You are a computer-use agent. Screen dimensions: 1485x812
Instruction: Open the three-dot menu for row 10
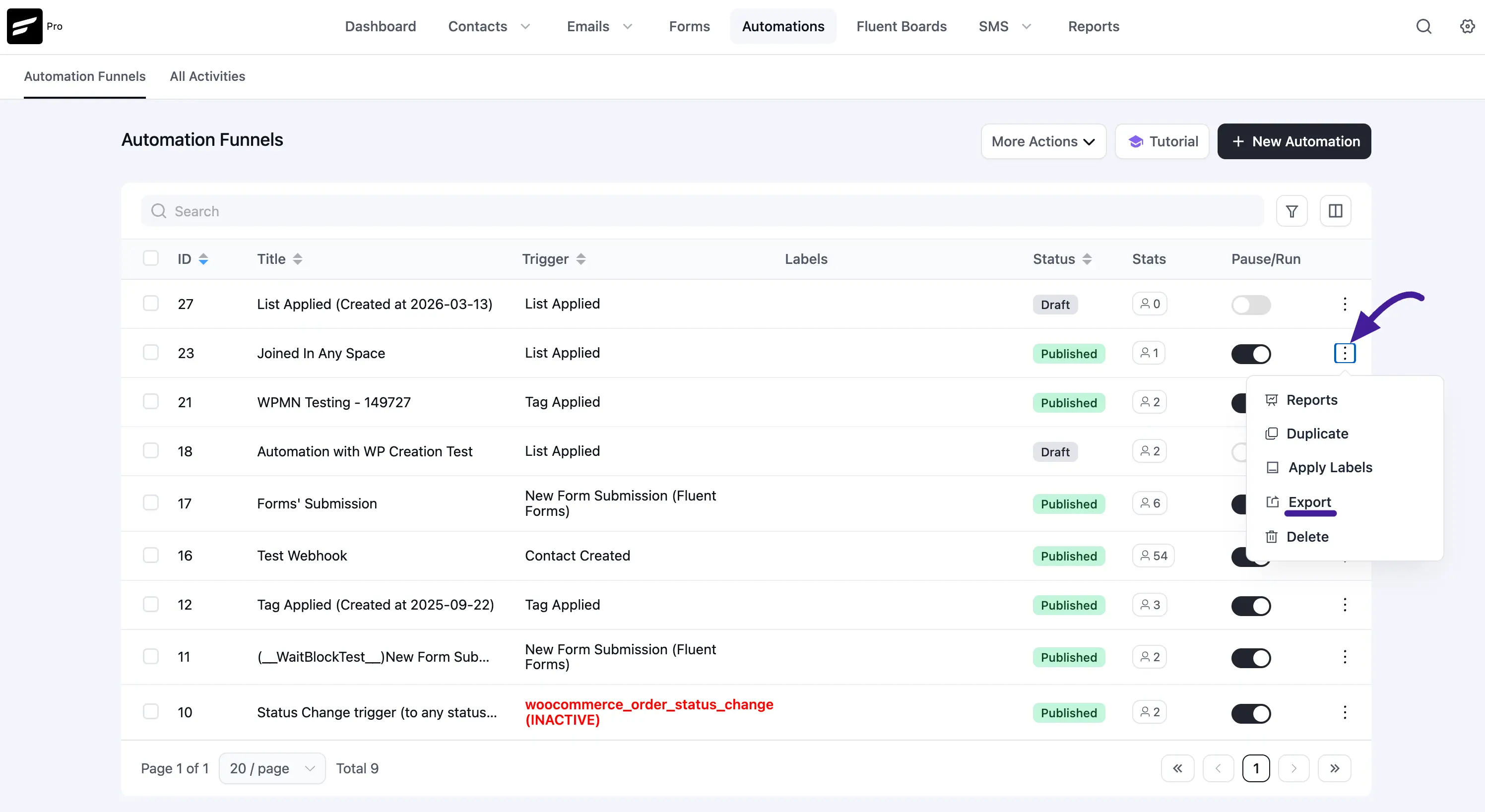click(x=1345, y=713)
